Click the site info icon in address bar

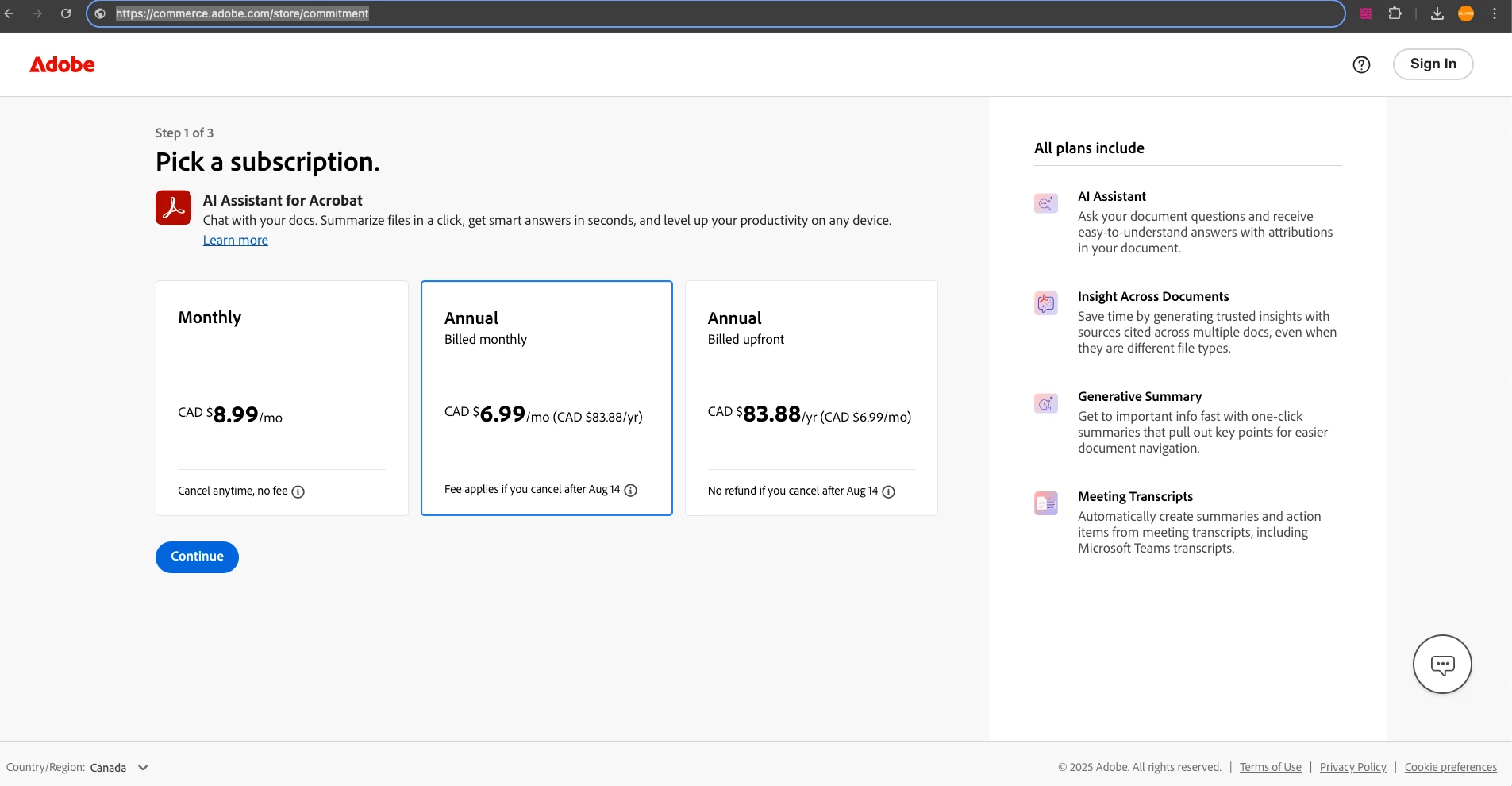tap(100, 13)
